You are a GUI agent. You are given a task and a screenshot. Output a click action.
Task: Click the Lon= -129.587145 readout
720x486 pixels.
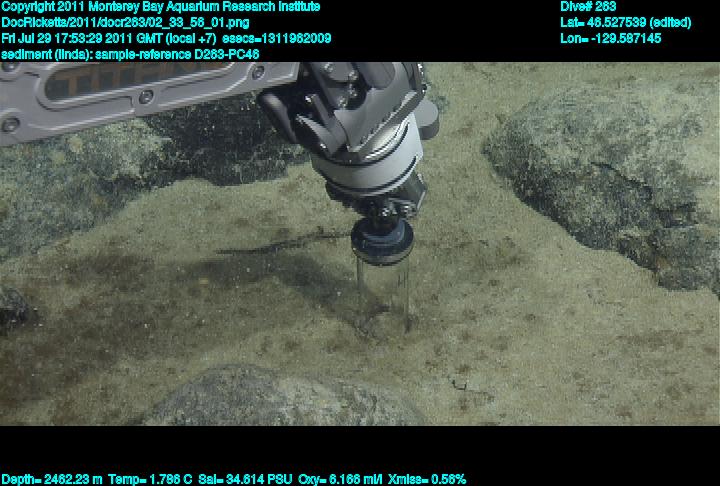pyautogui.click(x=610, y=38)
